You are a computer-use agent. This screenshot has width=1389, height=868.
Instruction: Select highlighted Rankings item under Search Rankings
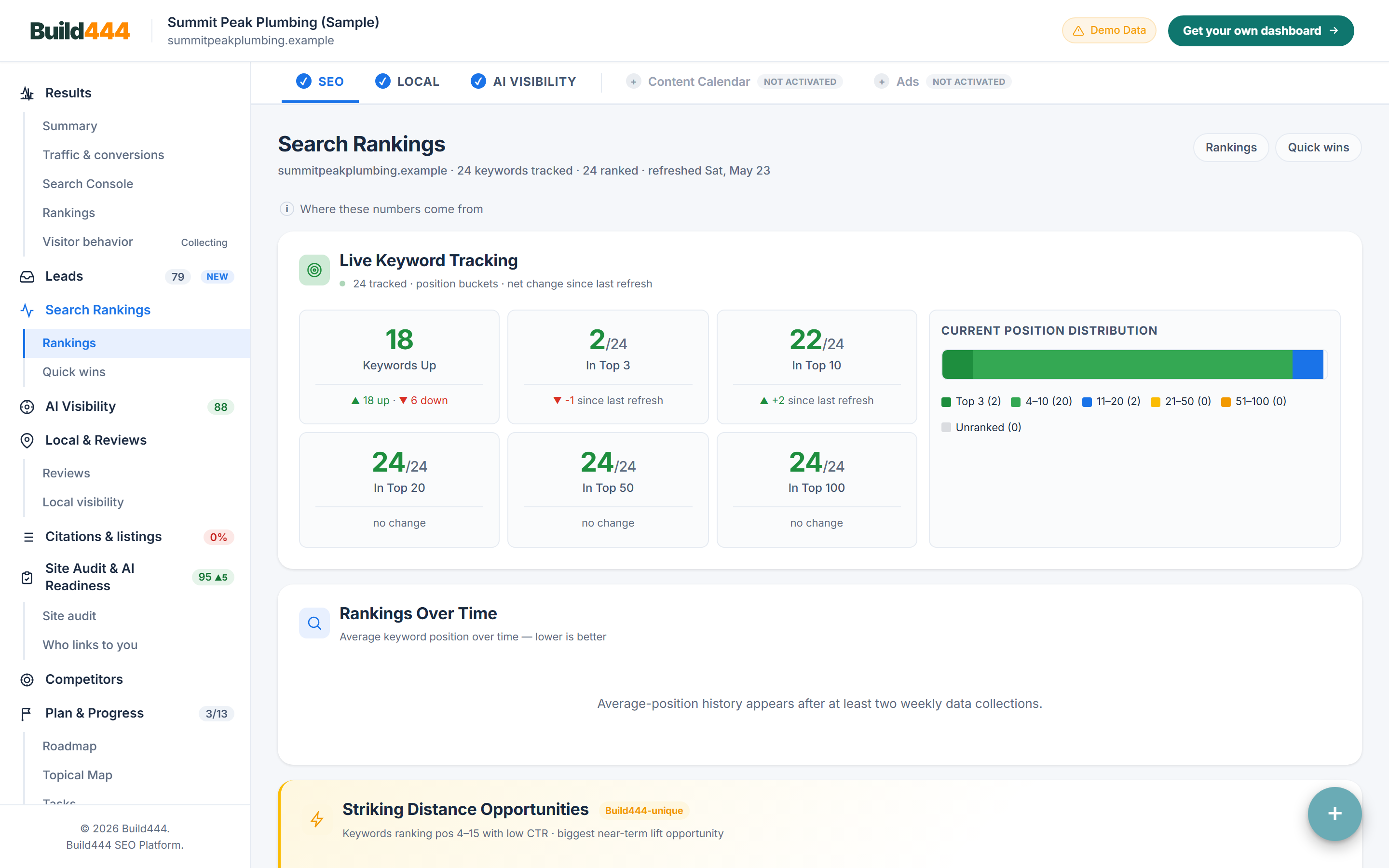pyautogui.click(x=136, y=343)
